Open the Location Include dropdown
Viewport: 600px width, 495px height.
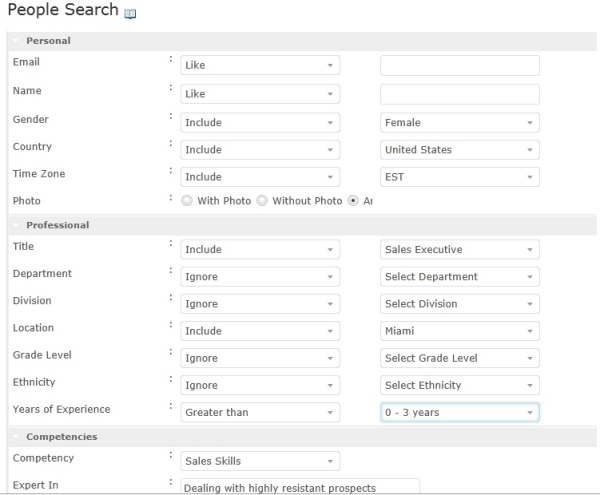260,331
